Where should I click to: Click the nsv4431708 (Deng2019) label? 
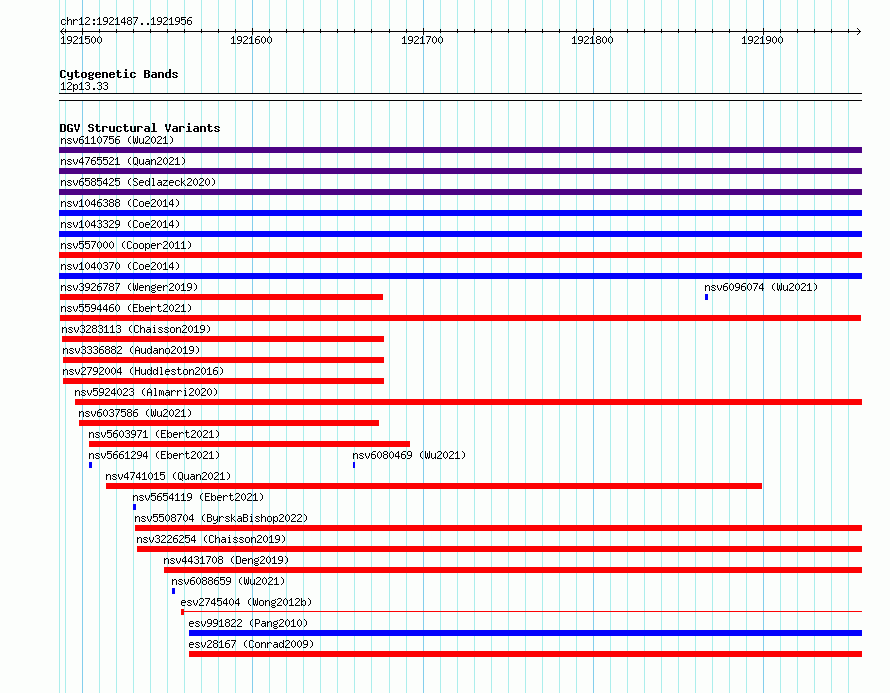pos(226,560)
